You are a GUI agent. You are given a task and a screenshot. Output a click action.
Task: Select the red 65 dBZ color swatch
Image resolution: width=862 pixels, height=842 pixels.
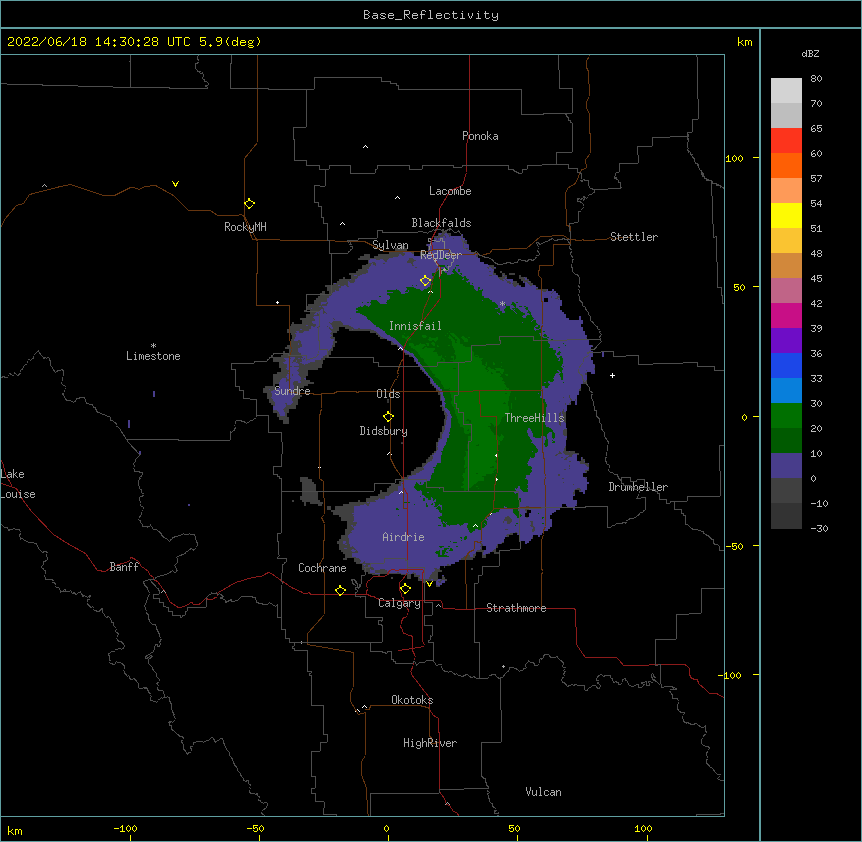[x=786, y=140]
